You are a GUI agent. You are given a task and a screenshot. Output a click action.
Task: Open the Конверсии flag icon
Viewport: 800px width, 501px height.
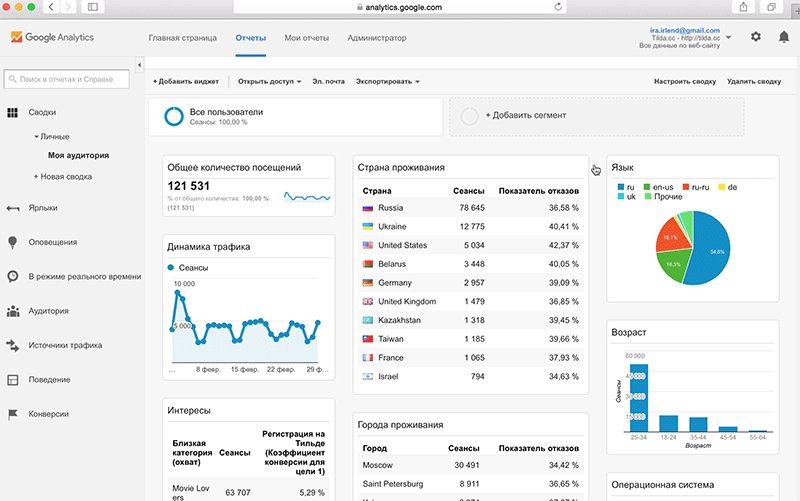(13, 414)
